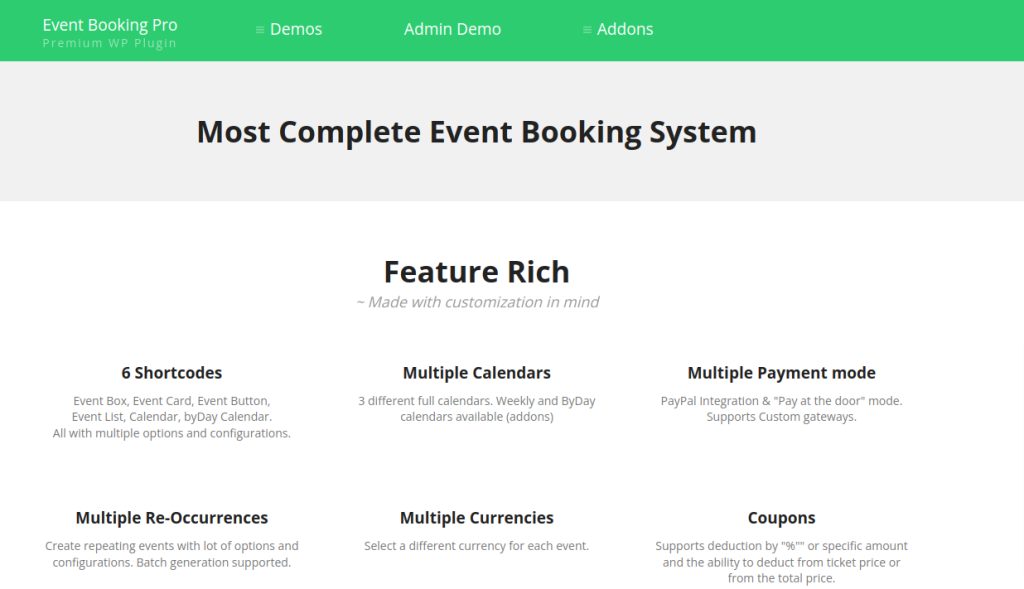This screenshot has height=589, width=1024.
Task: Go to the Admin Demo page
Action: coord(452,29)
